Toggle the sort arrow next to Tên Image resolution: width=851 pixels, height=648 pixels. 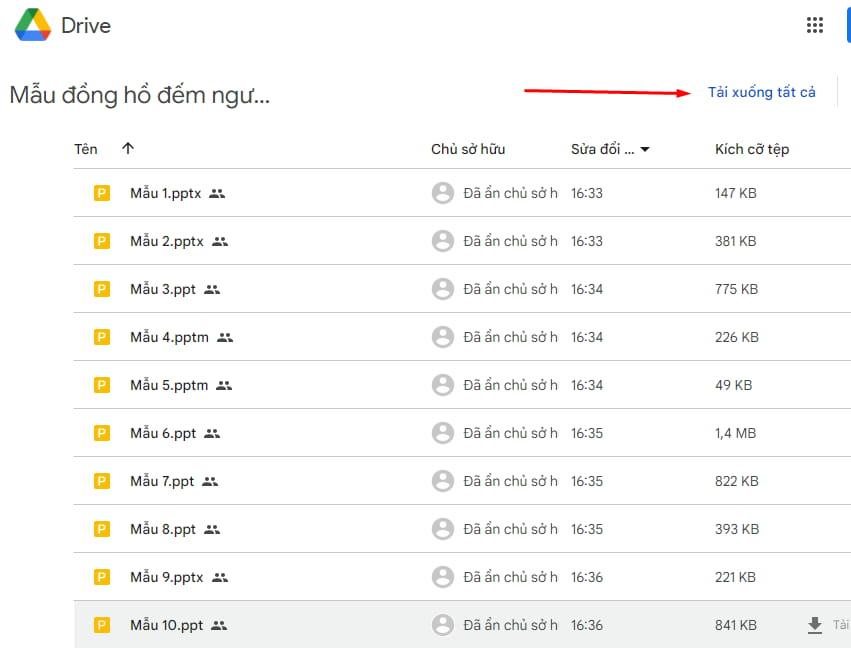(128, 148)
